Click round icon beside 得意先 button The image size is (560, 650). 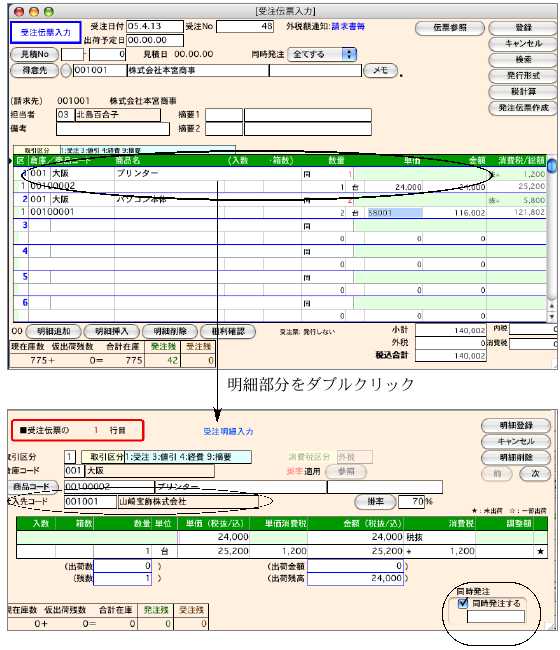coord(66,70)
